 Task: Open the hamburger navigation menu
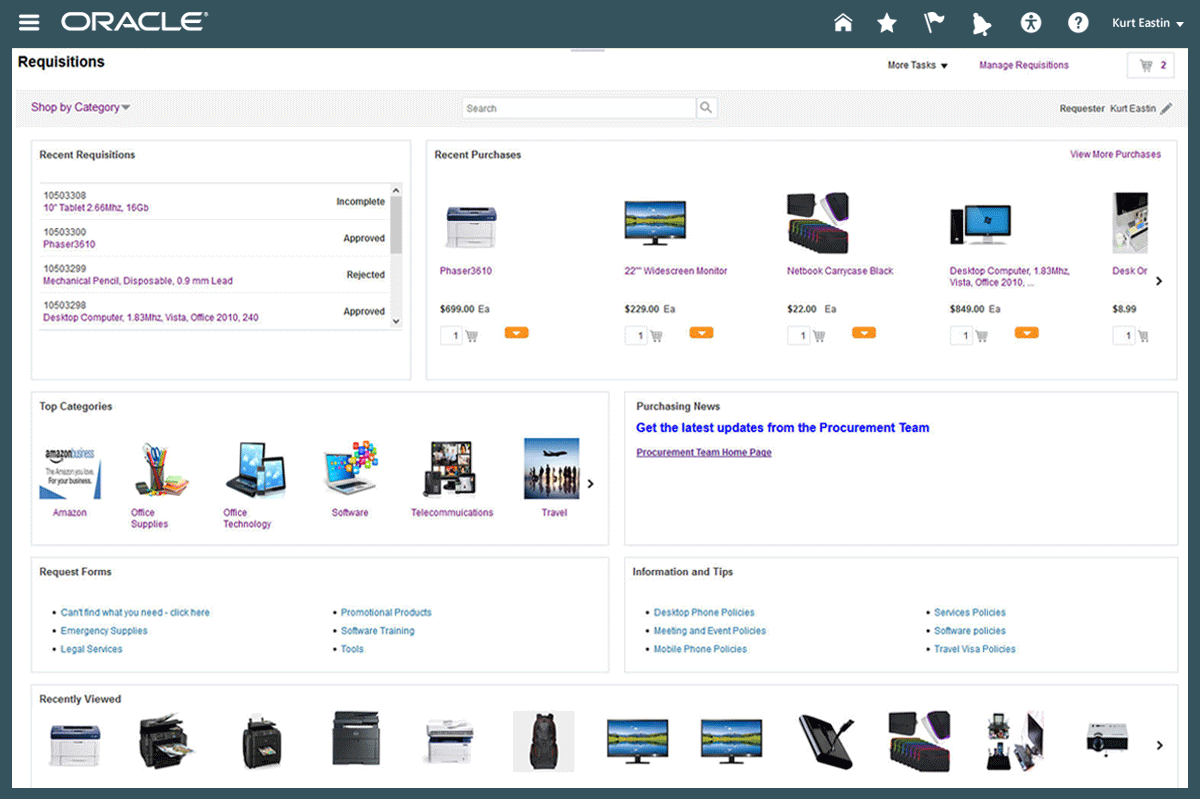29,22
